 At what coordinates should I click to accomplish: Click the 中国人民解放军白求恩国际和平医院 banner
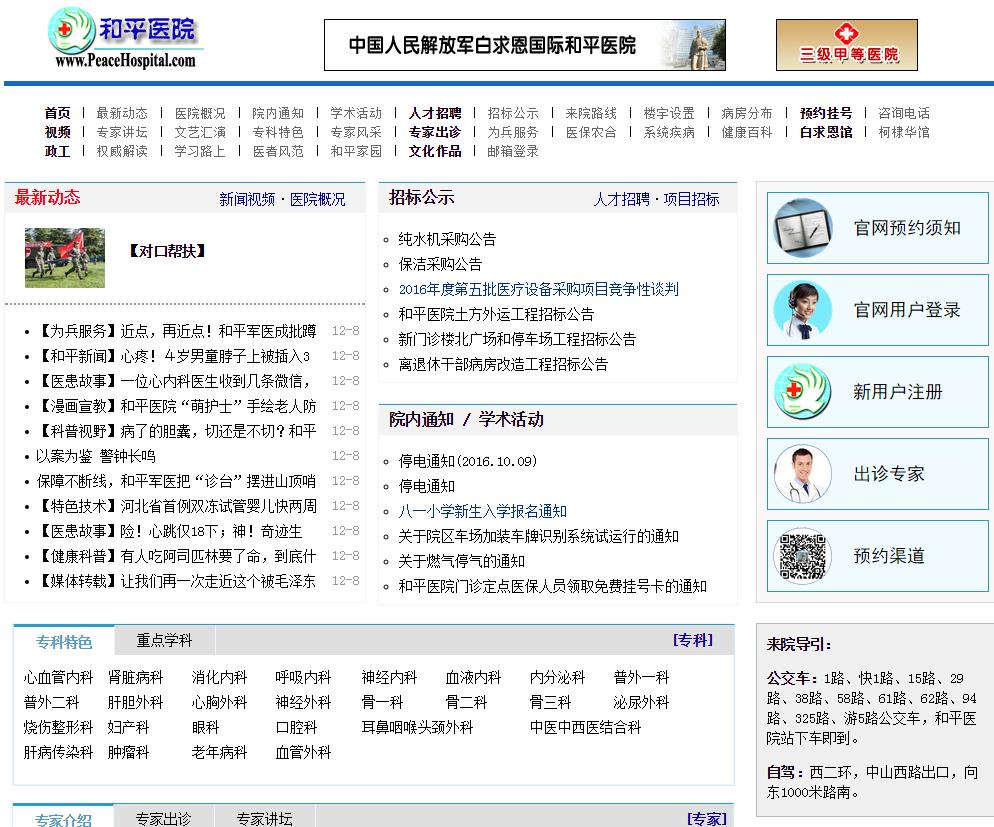point(524,45)
